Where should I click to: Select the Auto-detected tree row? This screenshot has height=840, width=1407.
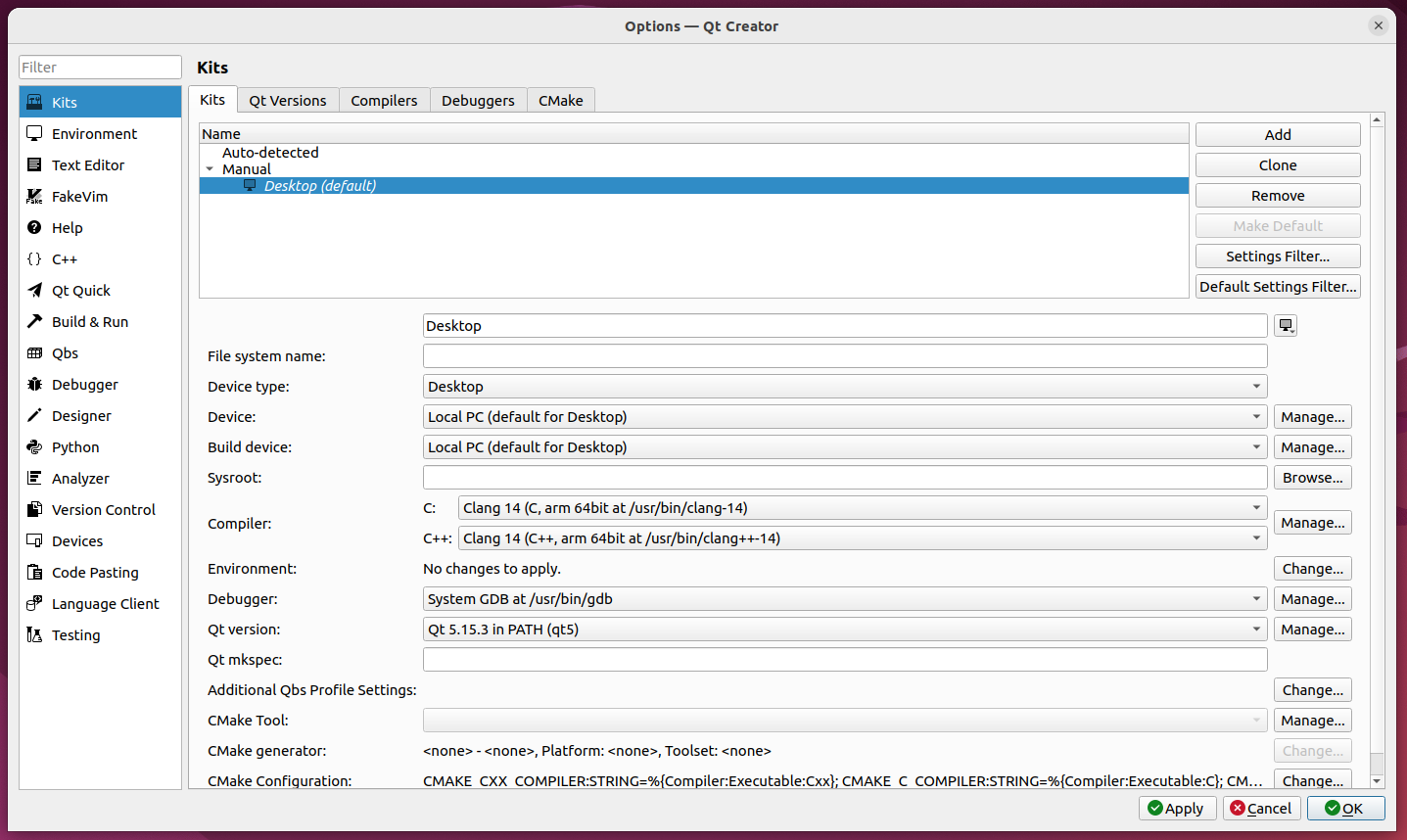coord(694,153)
